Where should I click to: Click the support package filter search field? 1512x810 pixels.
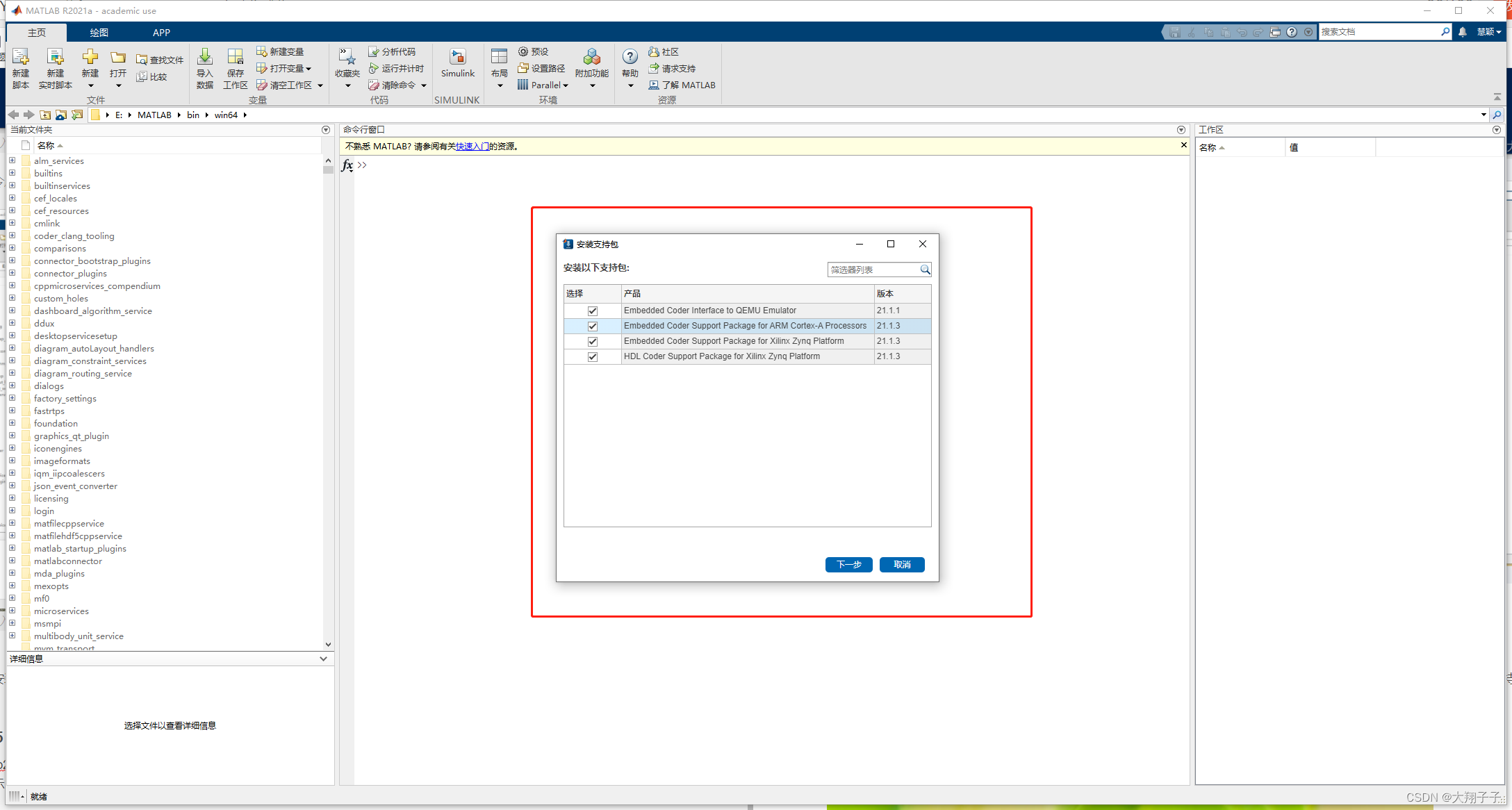coord(874,270)
